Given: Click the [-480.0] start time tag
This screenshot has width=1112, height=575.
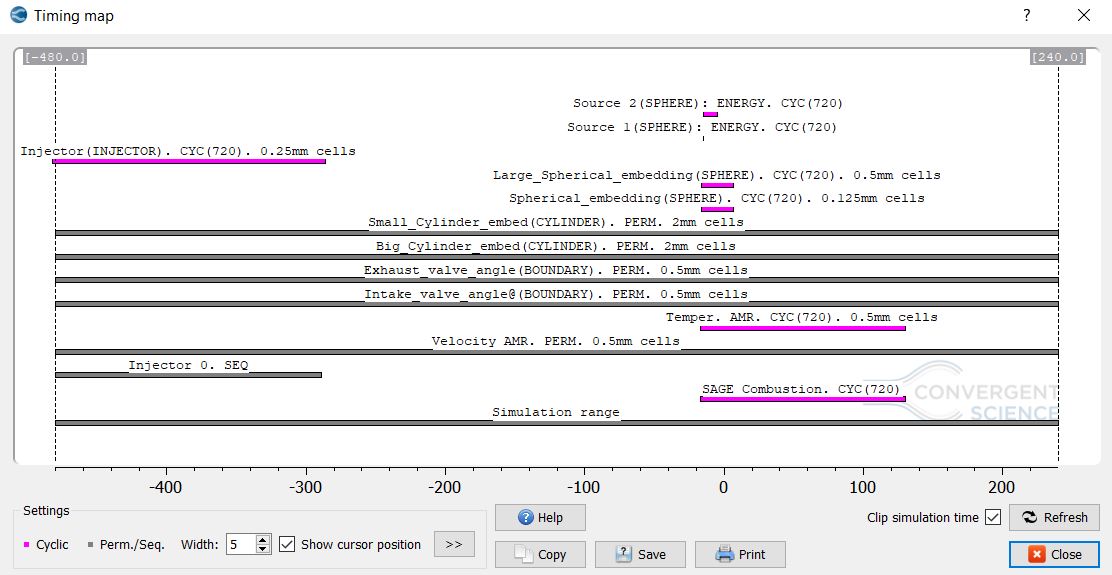Looking at the screenshot, I should (x=55, y=57).
